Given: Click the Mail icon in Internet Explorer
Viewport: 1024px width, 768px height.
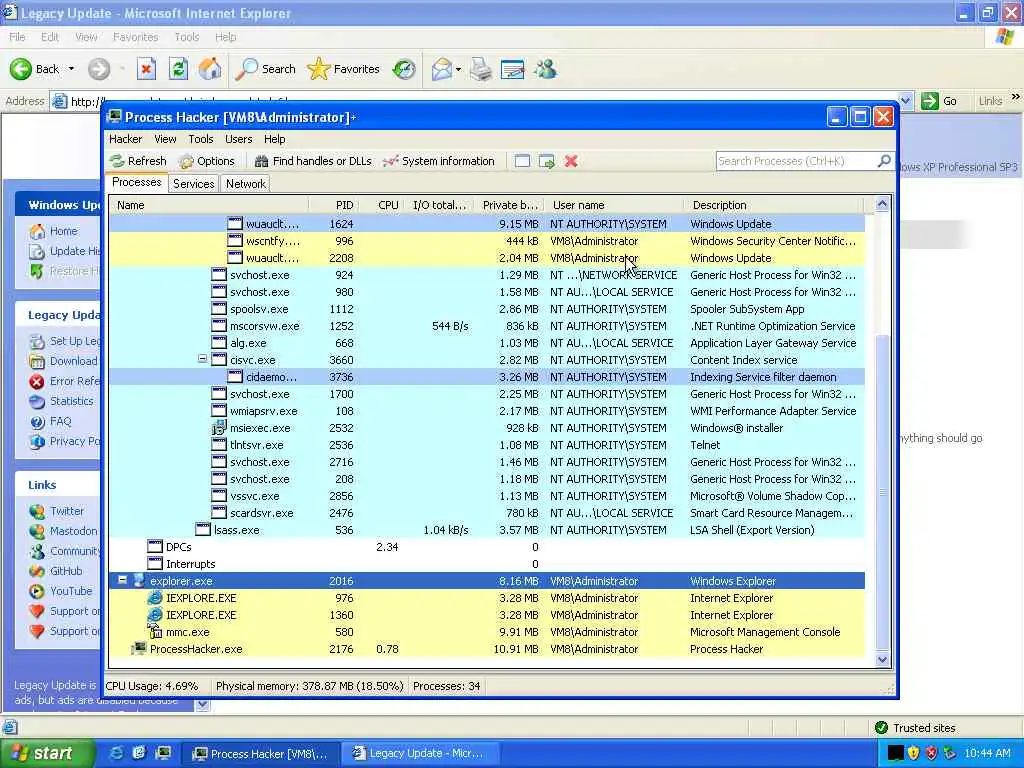Looking at the screenshot, I should pyautogui.click(x=442, y=69).
